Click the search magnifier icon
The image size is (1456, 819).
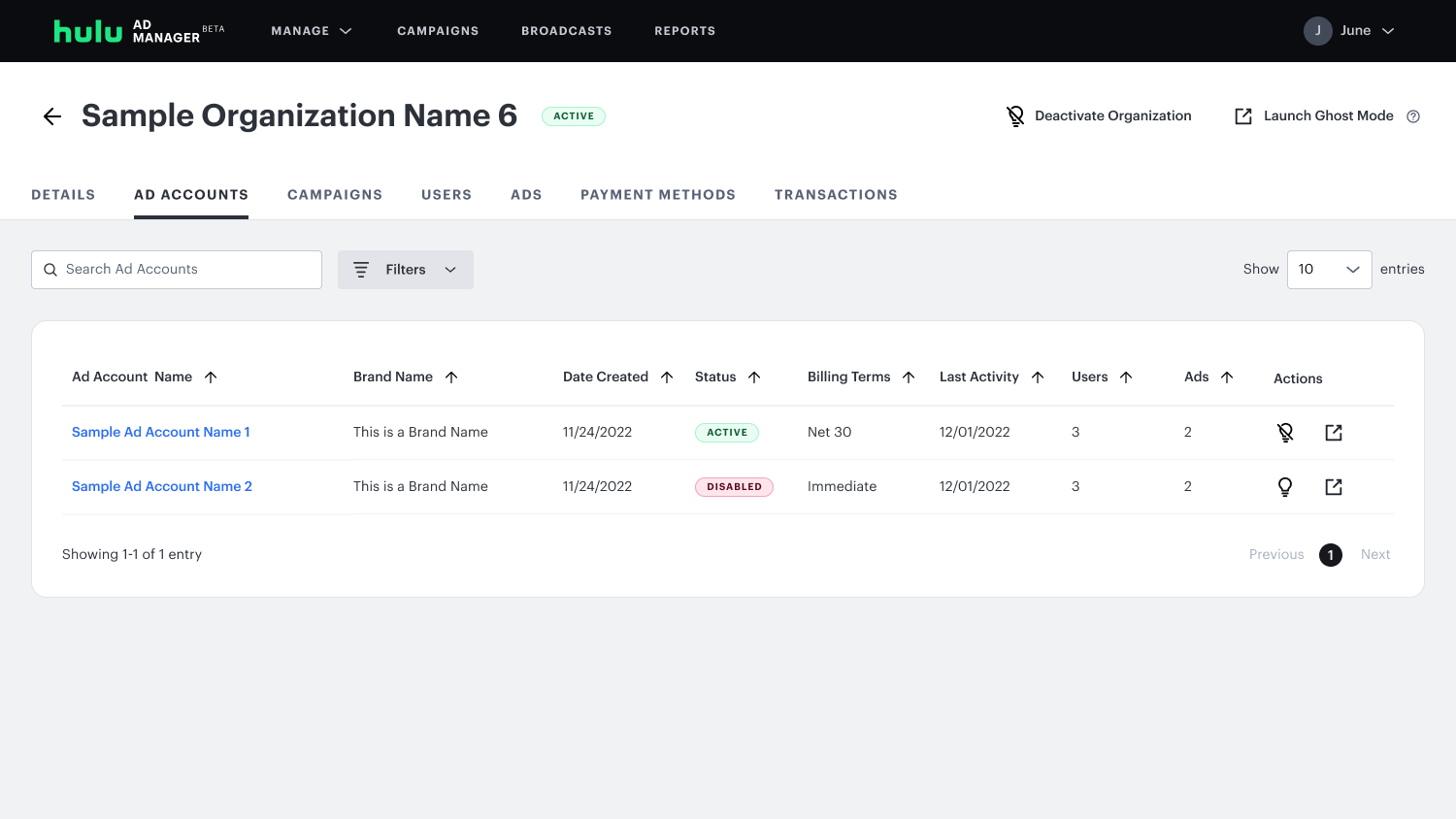click(50, 269)
